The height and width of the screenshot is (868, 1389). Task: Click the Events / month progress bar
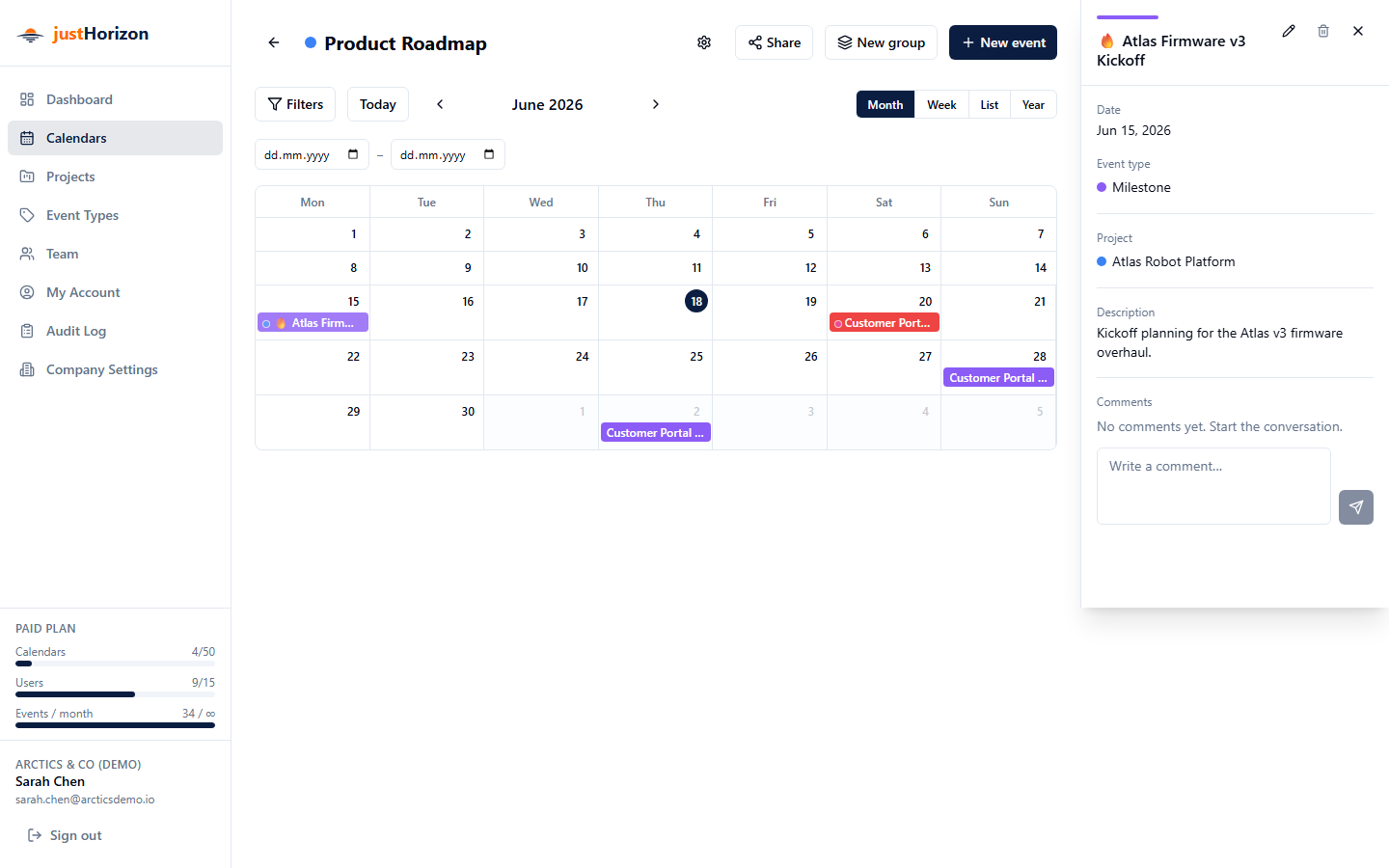(115, 725)
